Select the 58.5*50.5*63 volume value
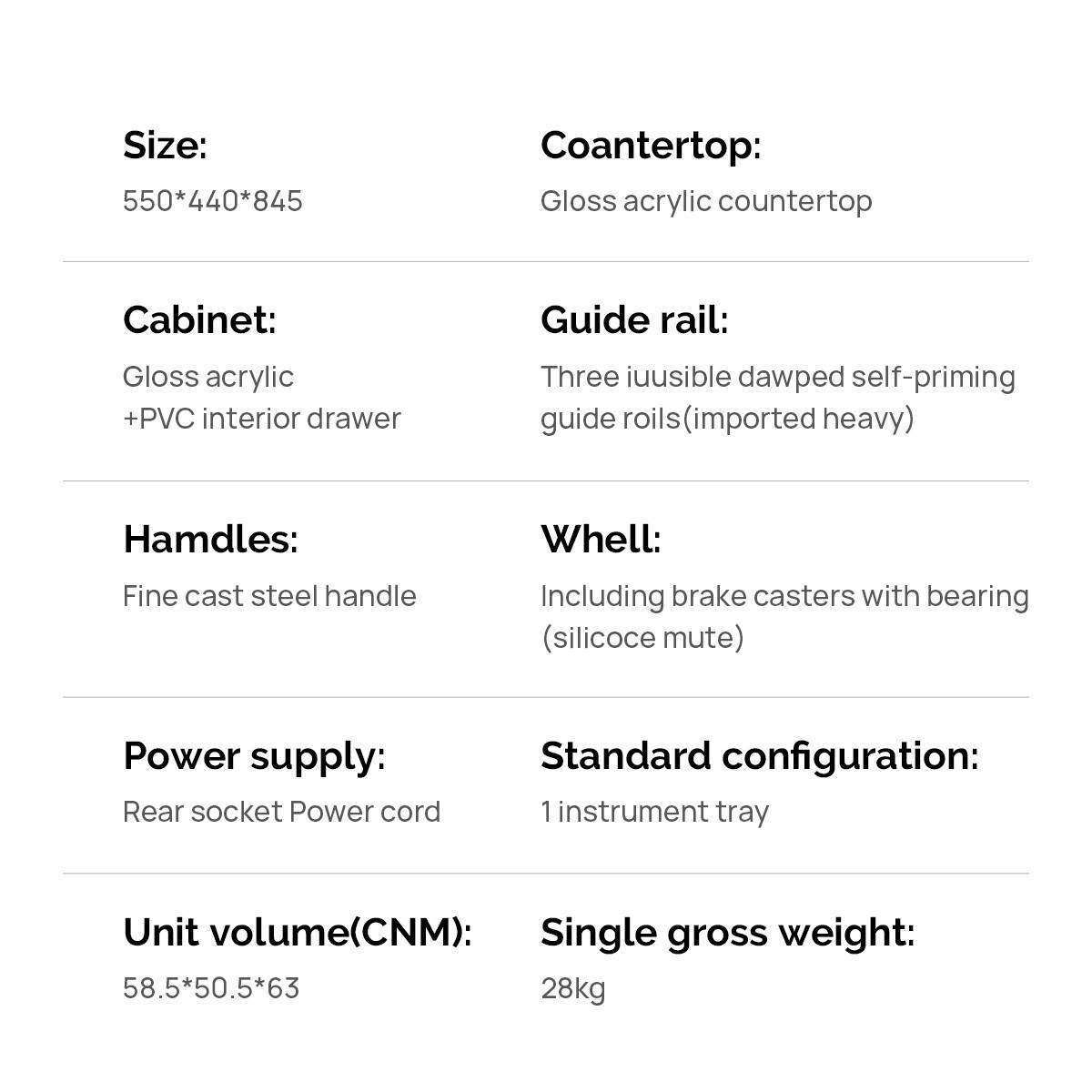The image size is (1092, 1092). (211, 988)
